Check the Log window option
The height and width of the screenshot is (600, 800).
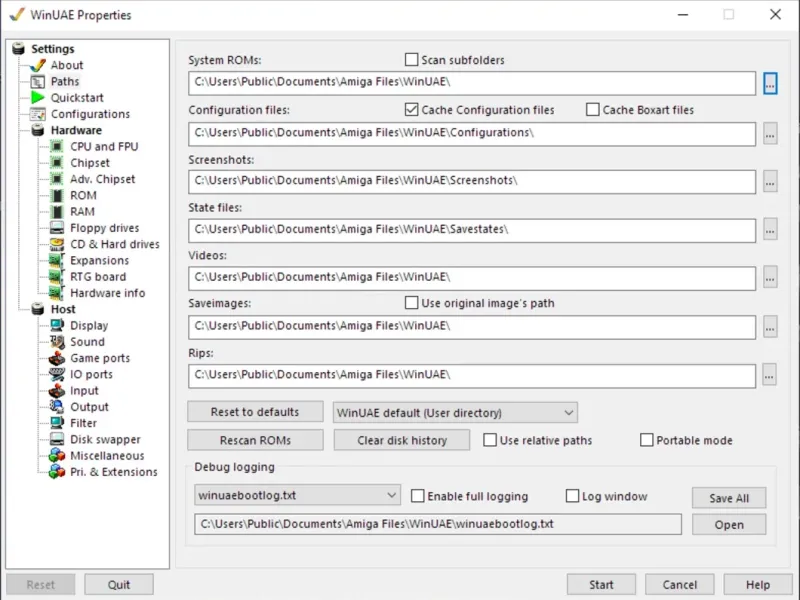(x=572, y=496)
